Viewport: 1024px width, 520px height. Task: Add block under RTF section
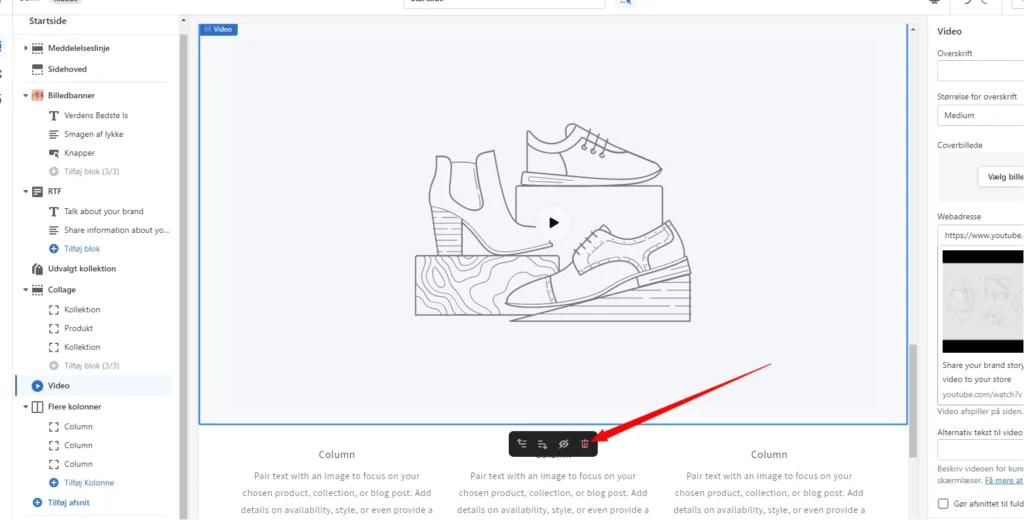coord(82,249)
